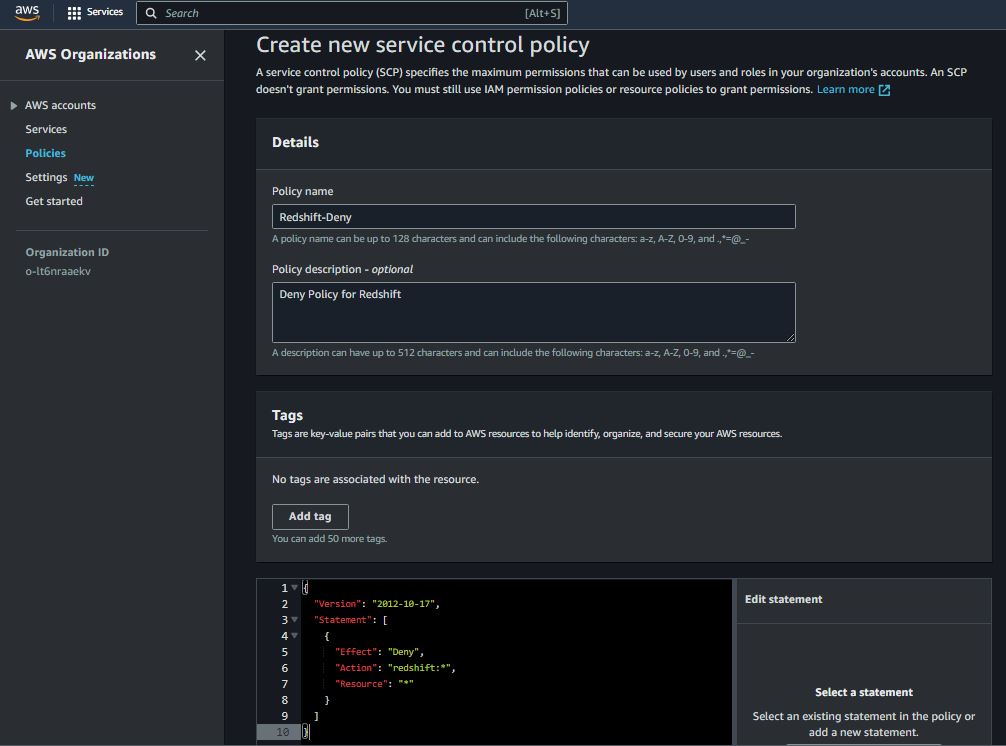Expand the AWS accounts tree arrow
This screenshot has height=746, width=1006.
tap(14, 106)
